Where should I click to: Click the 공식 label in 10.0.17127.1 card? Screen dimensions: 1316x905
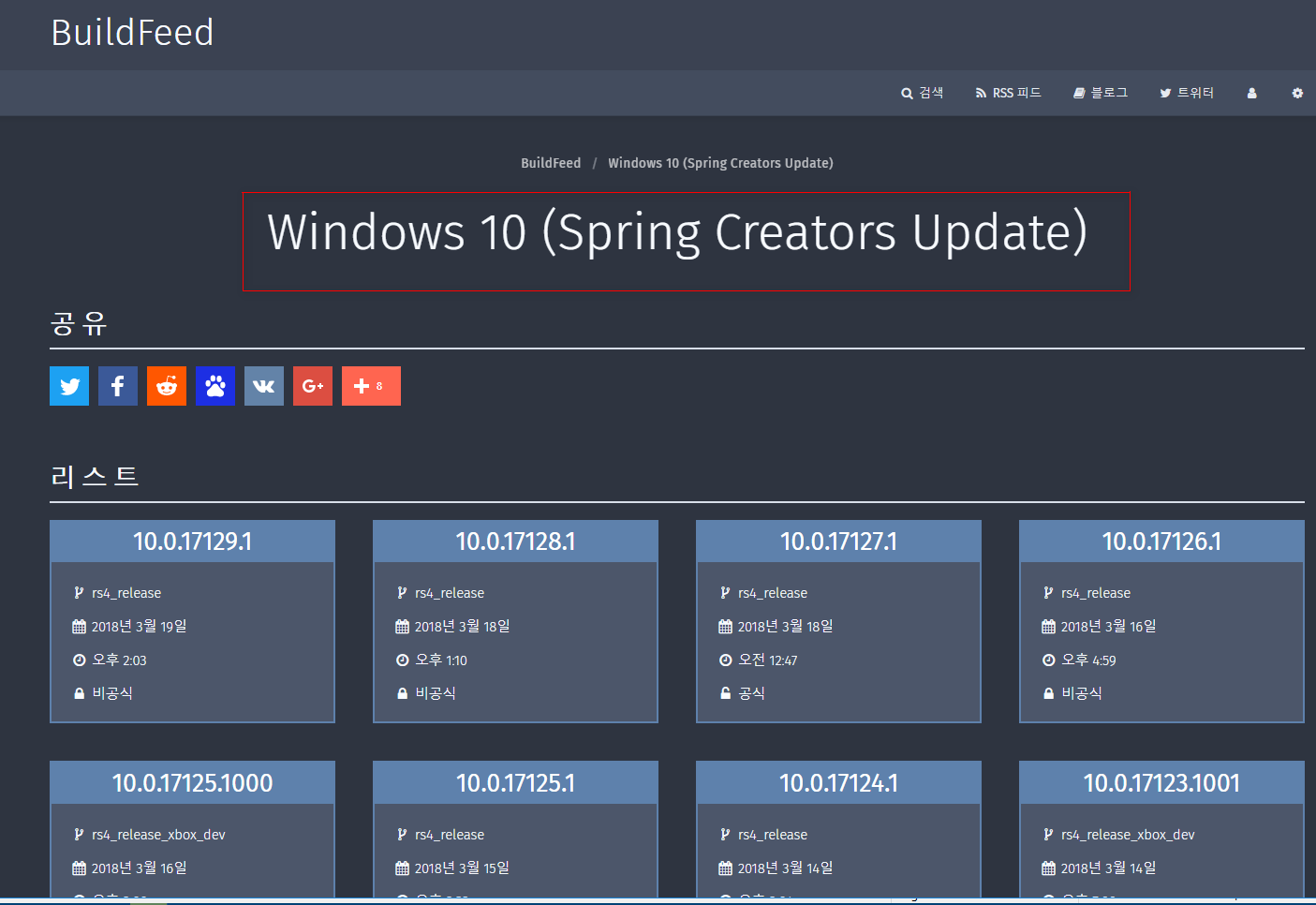click(752, 693)
